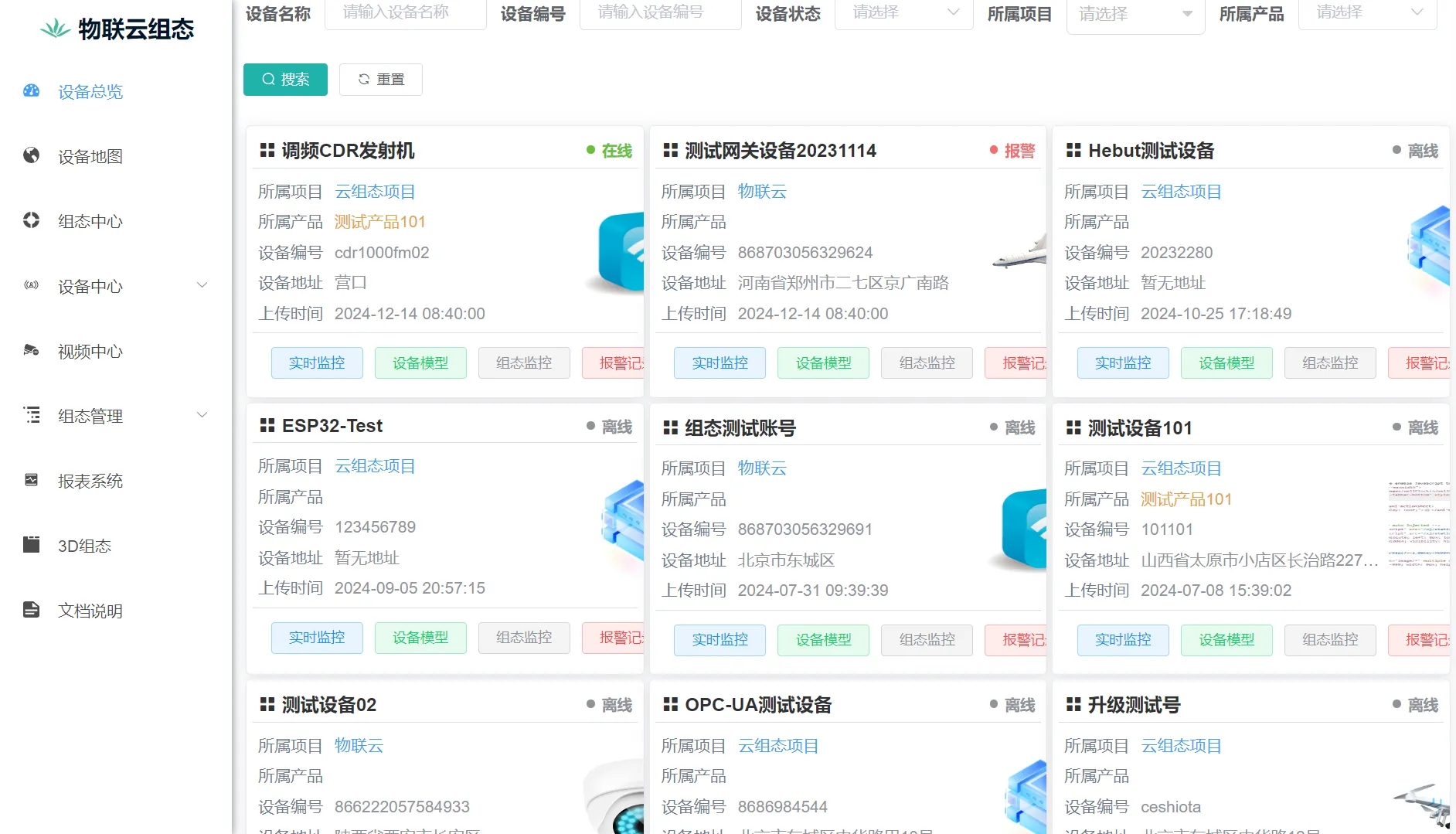The height and width of the screenshot is (834, 1456).
Task: Open 设备模型 for ESP32-Test
Action: pos(420,638)
